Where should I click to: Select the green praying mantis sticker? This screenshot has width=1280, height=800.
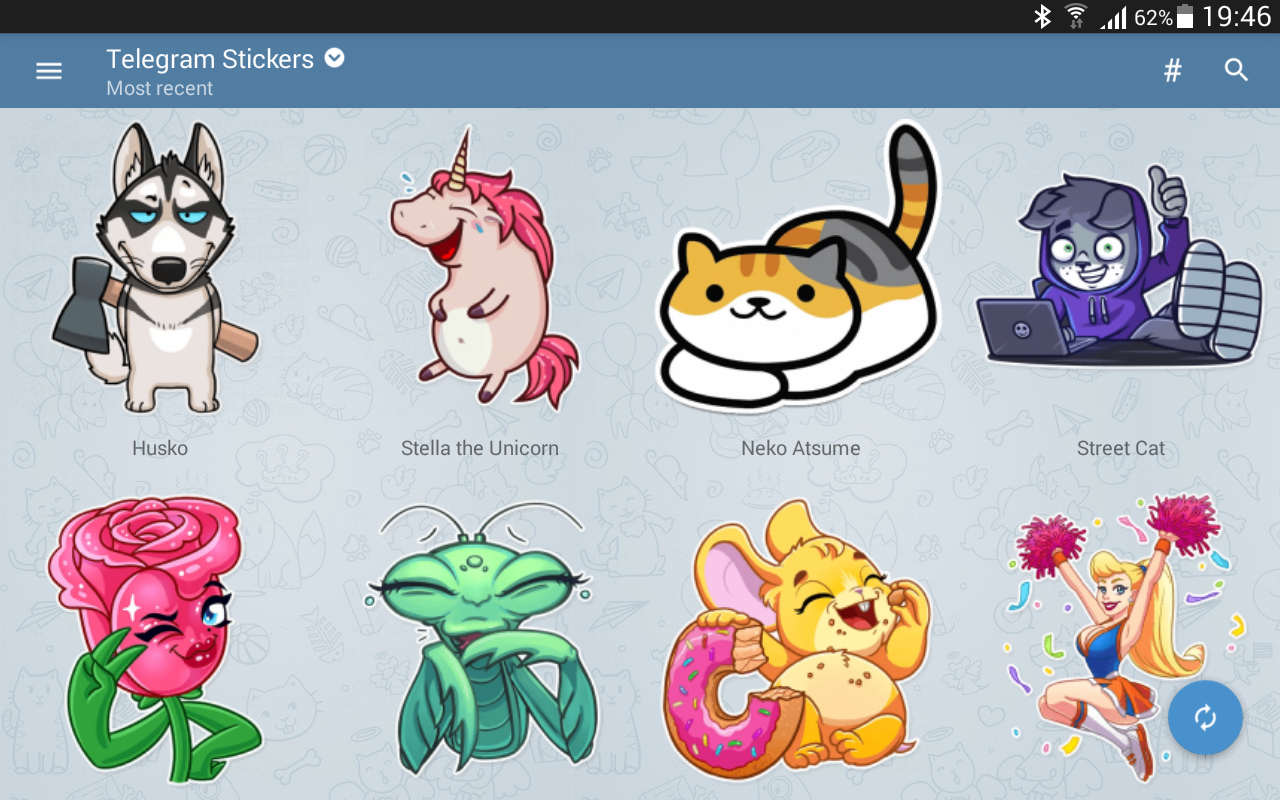pos(482,640)
